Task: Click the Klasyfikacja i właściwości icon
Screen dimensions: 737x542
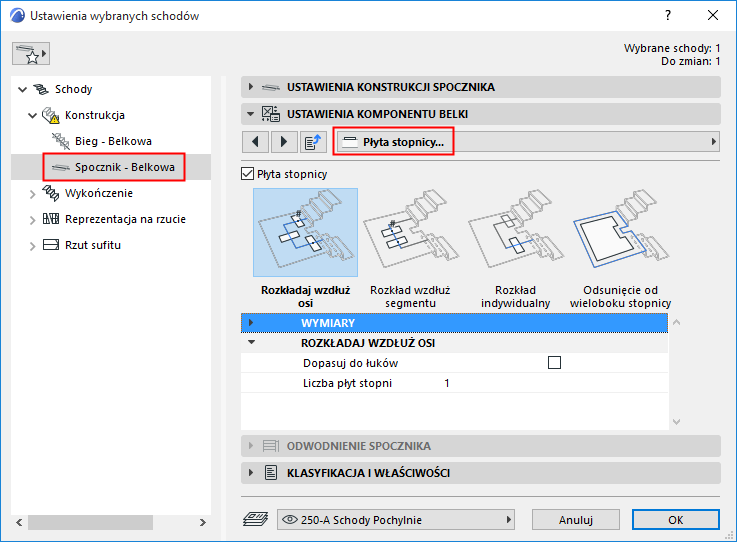Action: (x=271, y=472)
